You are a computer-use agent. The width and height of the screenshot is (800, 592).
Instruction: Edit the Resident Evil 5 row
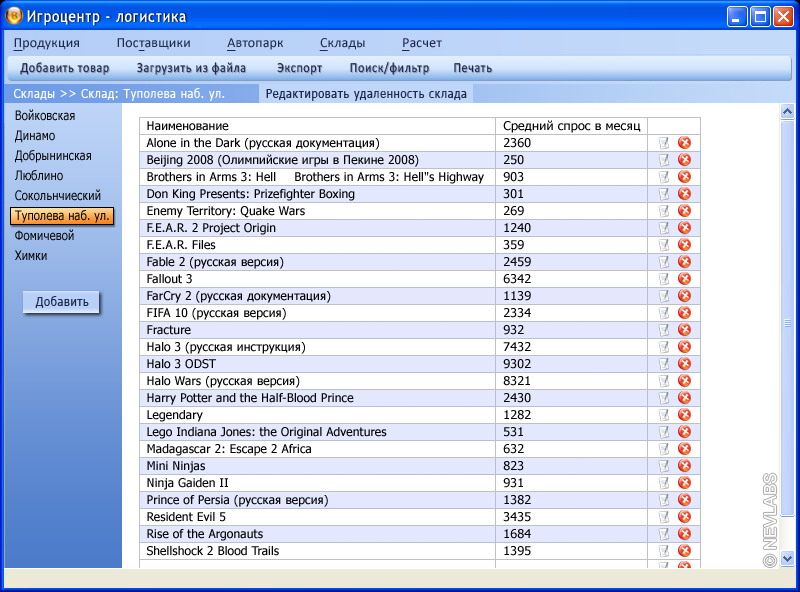tap(664, 517)
